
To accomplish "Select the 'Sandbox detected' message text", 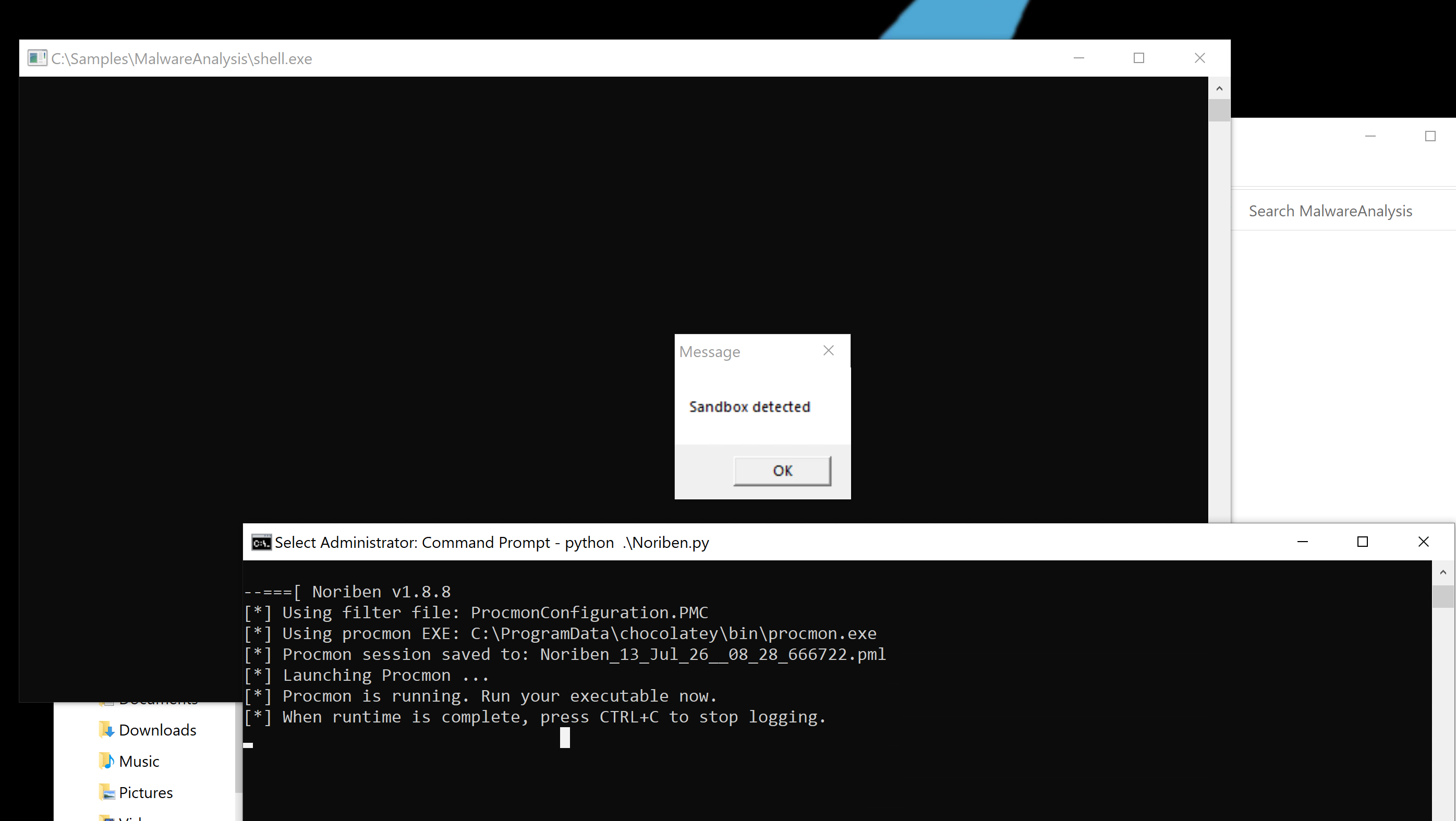I will [x=749, y=407].
